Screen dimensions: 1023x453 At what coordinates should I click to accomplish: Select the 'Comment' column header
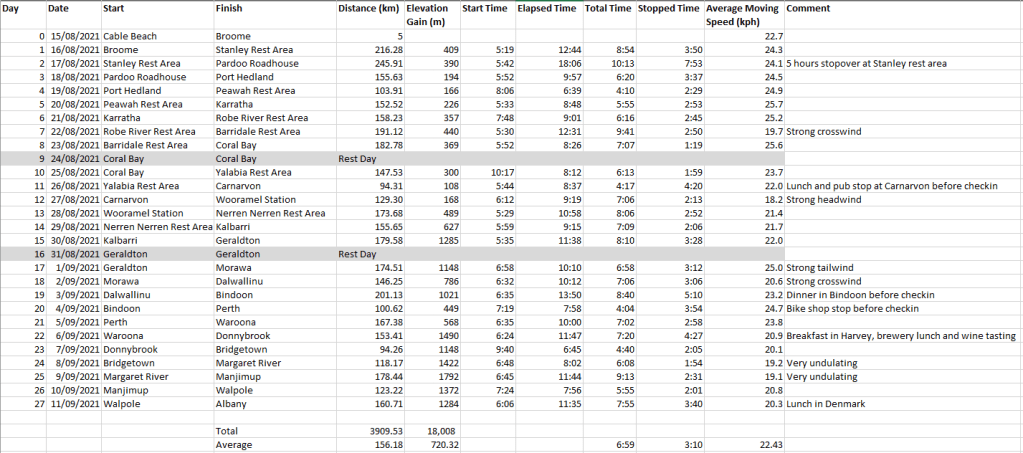(808, 9)
